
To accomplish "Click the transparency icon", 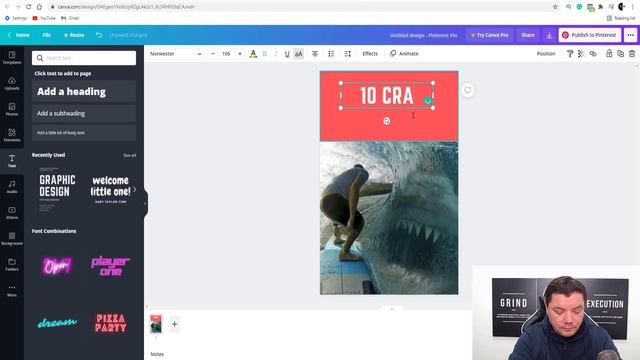I will pyautogui.click(x=581, y=54).
